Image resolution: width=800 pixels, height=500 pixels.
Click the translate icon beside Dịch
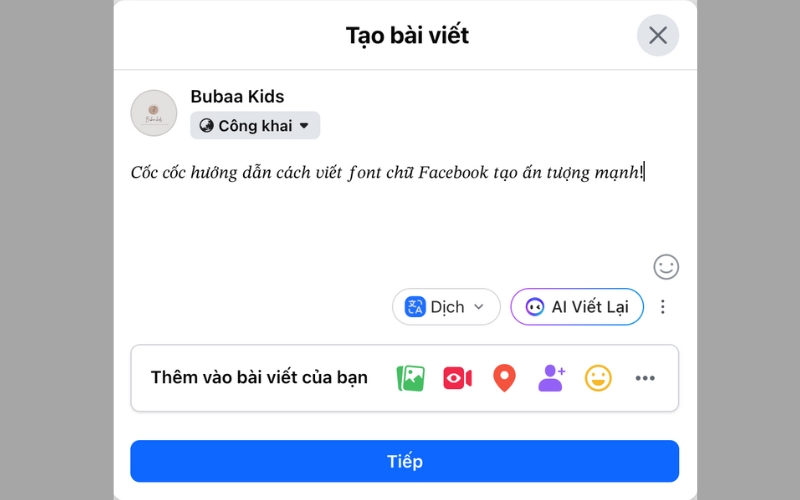click(x=415, y=307)
